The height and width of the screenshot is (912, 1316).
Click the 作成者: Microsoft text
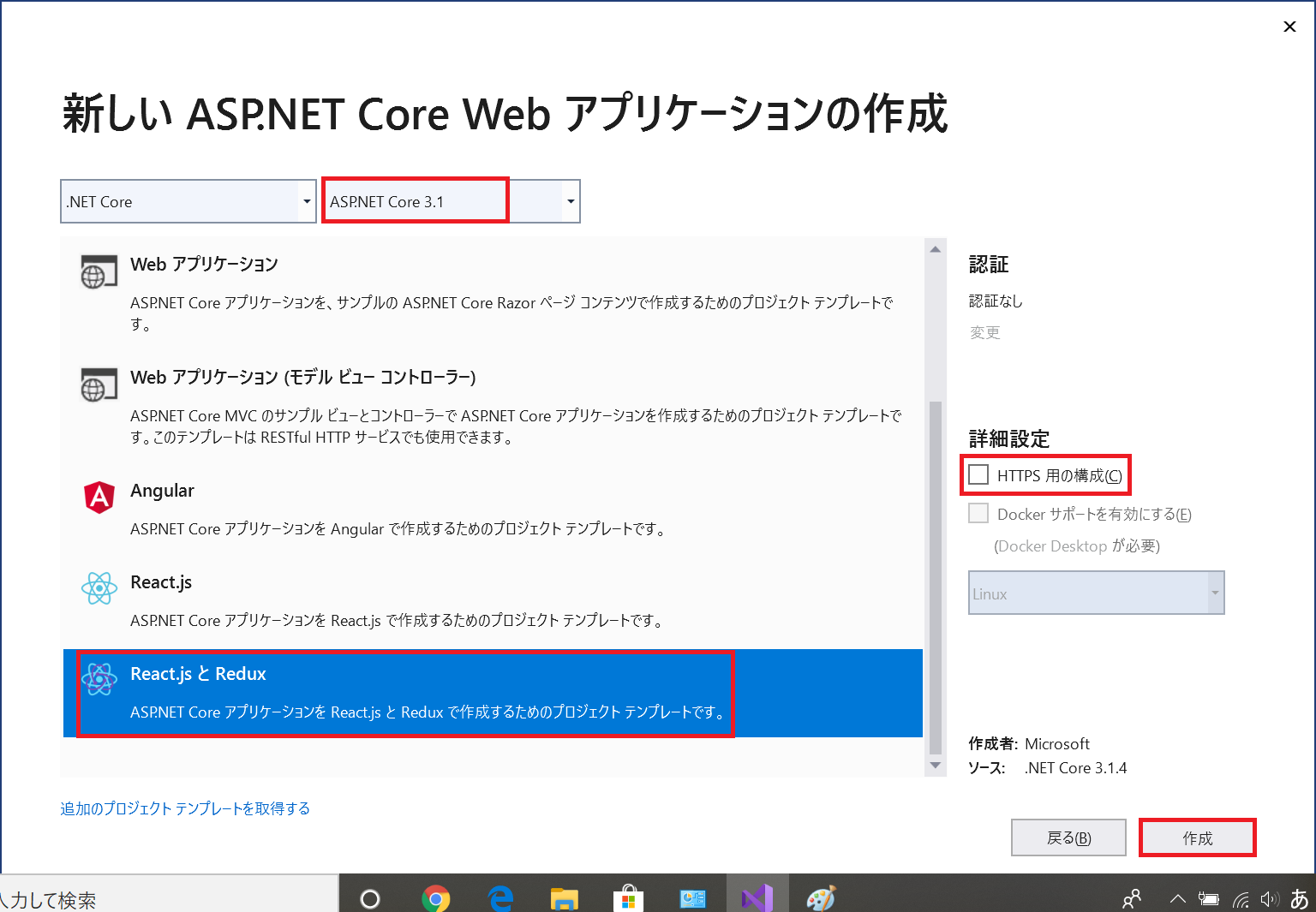pyautogui.click(x=1029, y=743)
